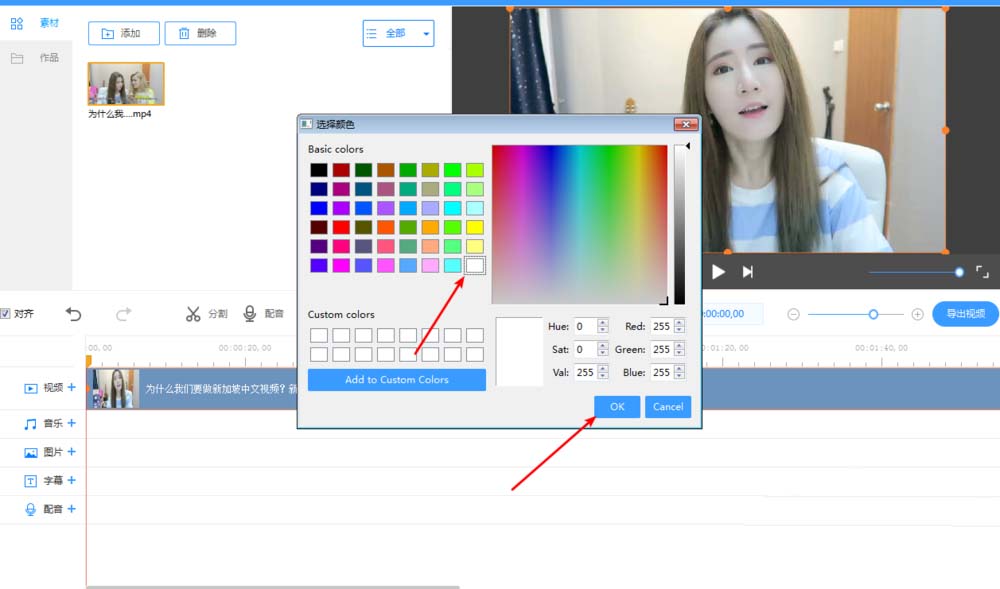
Task: Click timeline zoom in plus icon
Action: [917, 314]
